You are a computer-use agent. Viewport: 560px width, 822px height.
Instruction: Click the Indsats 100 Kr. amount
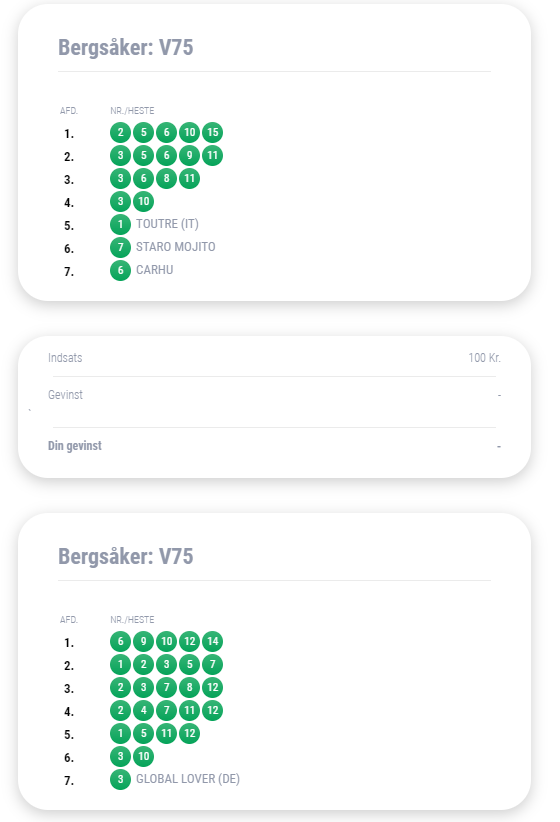[x=484, y=358]
